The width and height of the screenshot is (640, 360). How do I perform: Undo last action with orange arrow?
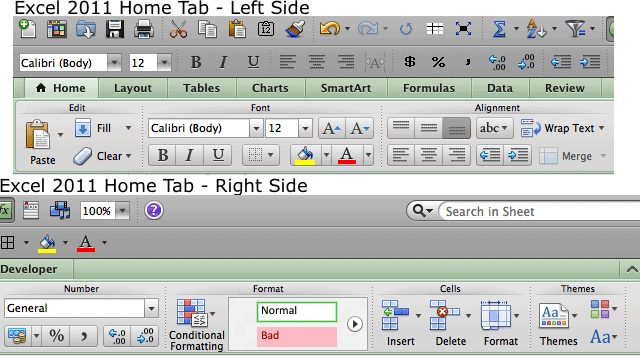(x=330, y=29)
